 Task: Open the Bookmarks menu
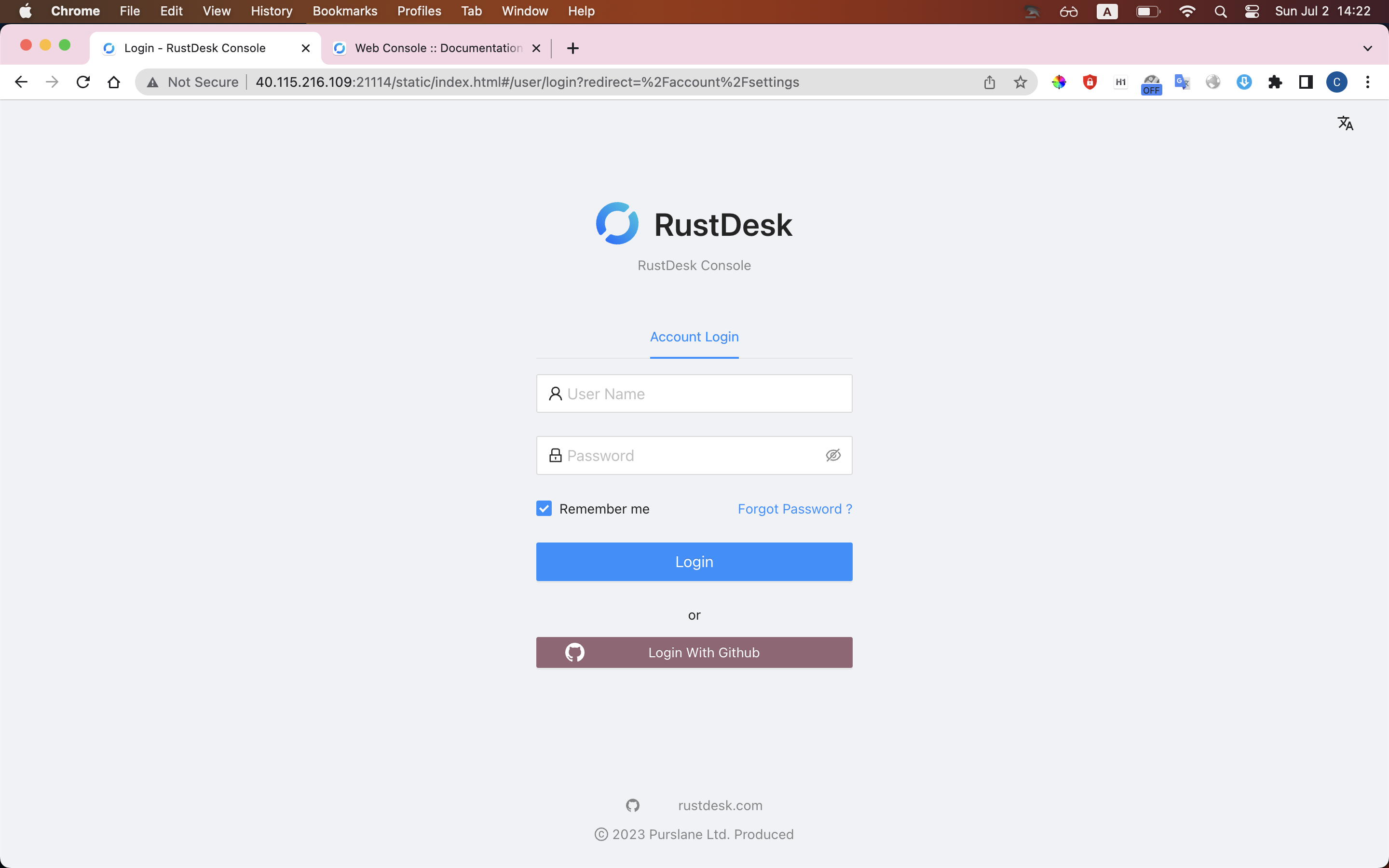point(344,12)
